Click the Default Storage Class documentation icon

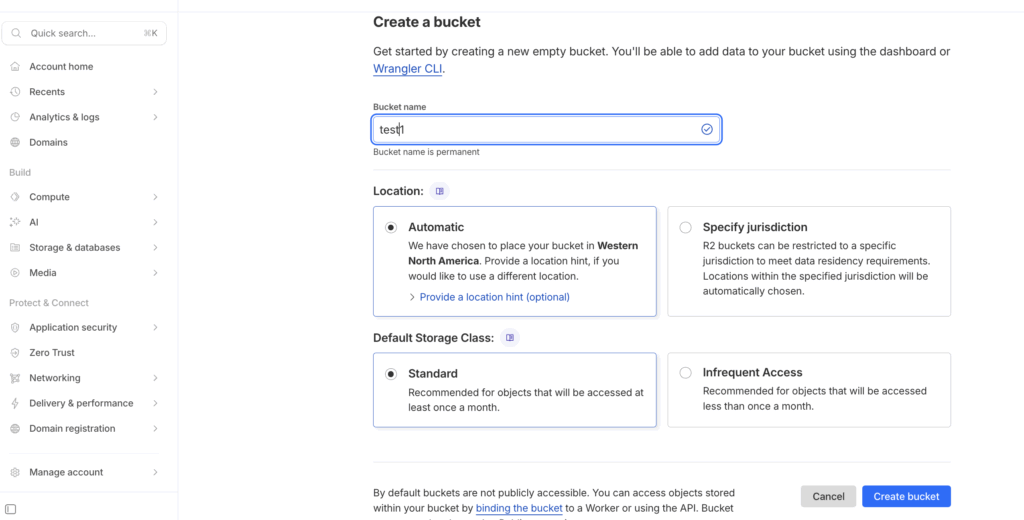pos(510,338)
